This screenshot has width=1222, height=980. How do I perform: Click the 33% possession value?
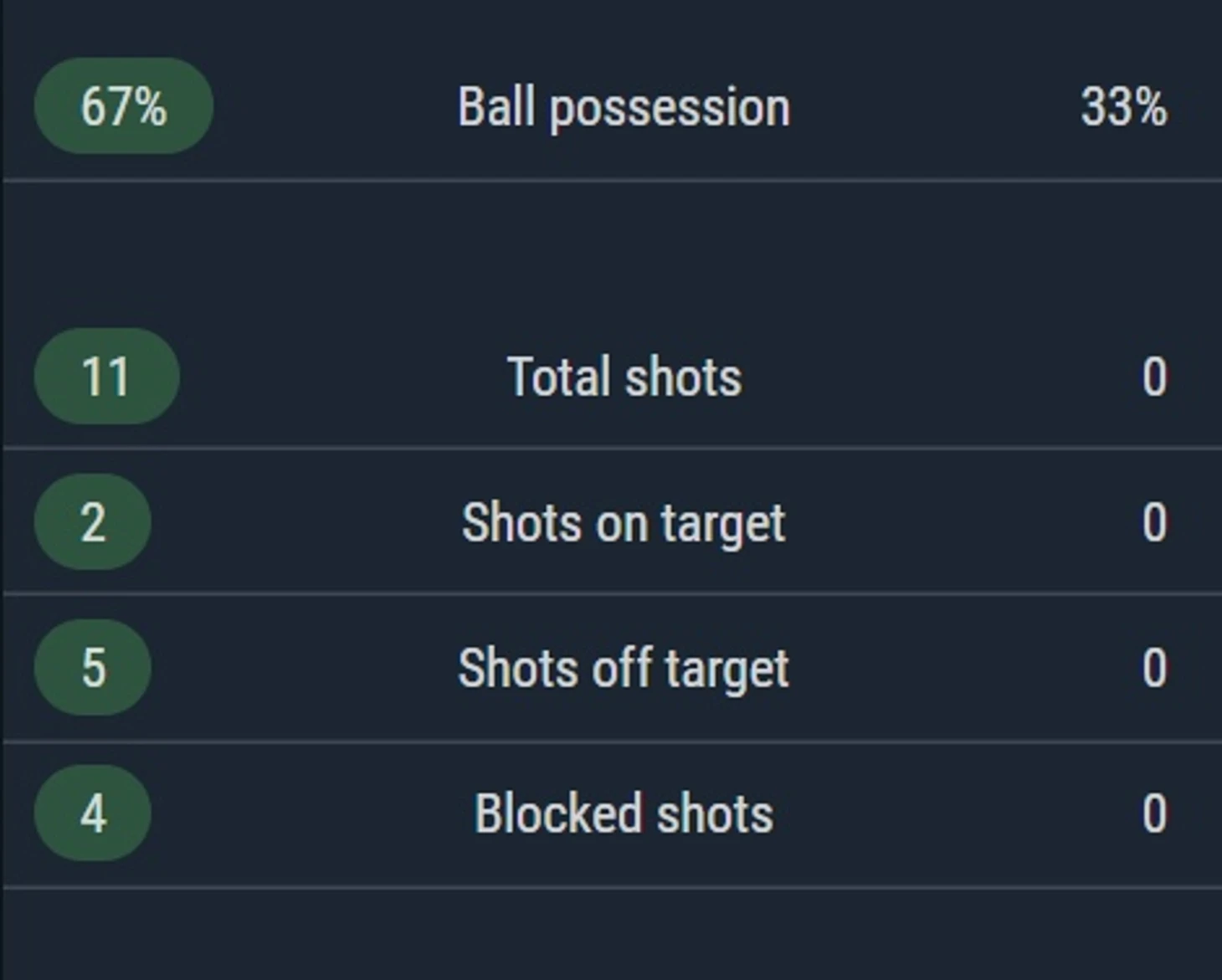tap(1123, 108)
